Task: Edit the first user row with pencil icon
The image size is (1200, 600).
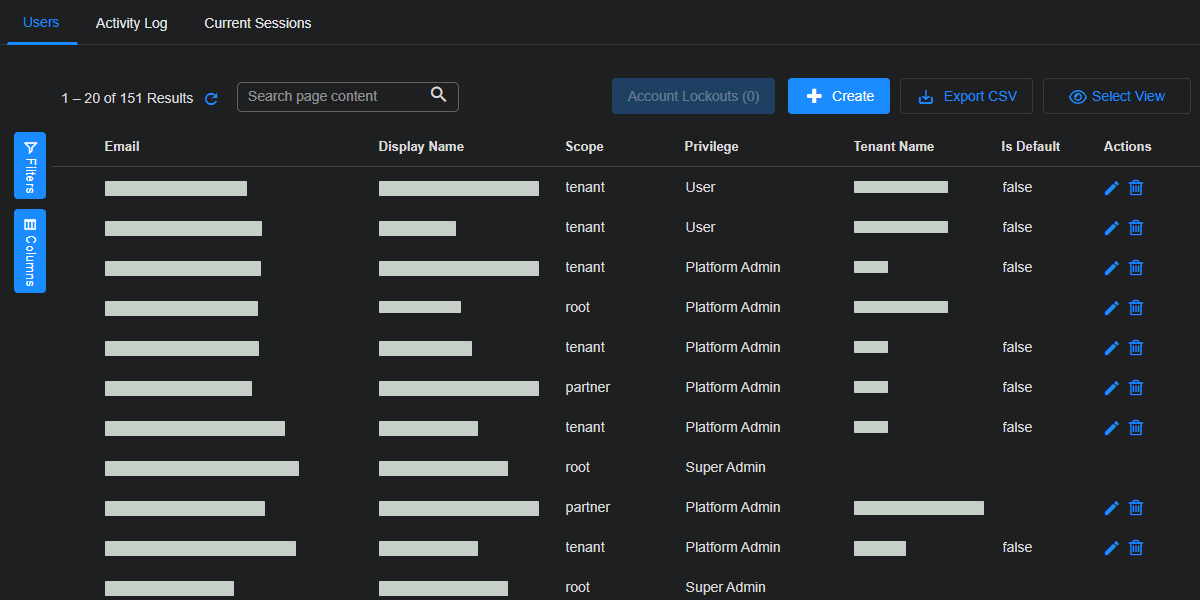Action: pos(1111,188)
